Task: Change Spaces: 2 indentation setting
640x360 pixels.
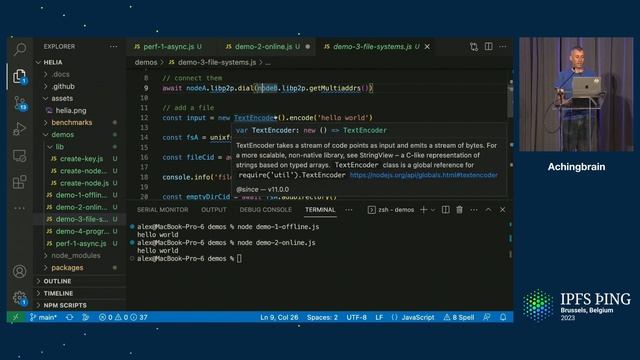Action: coord(322,317)
